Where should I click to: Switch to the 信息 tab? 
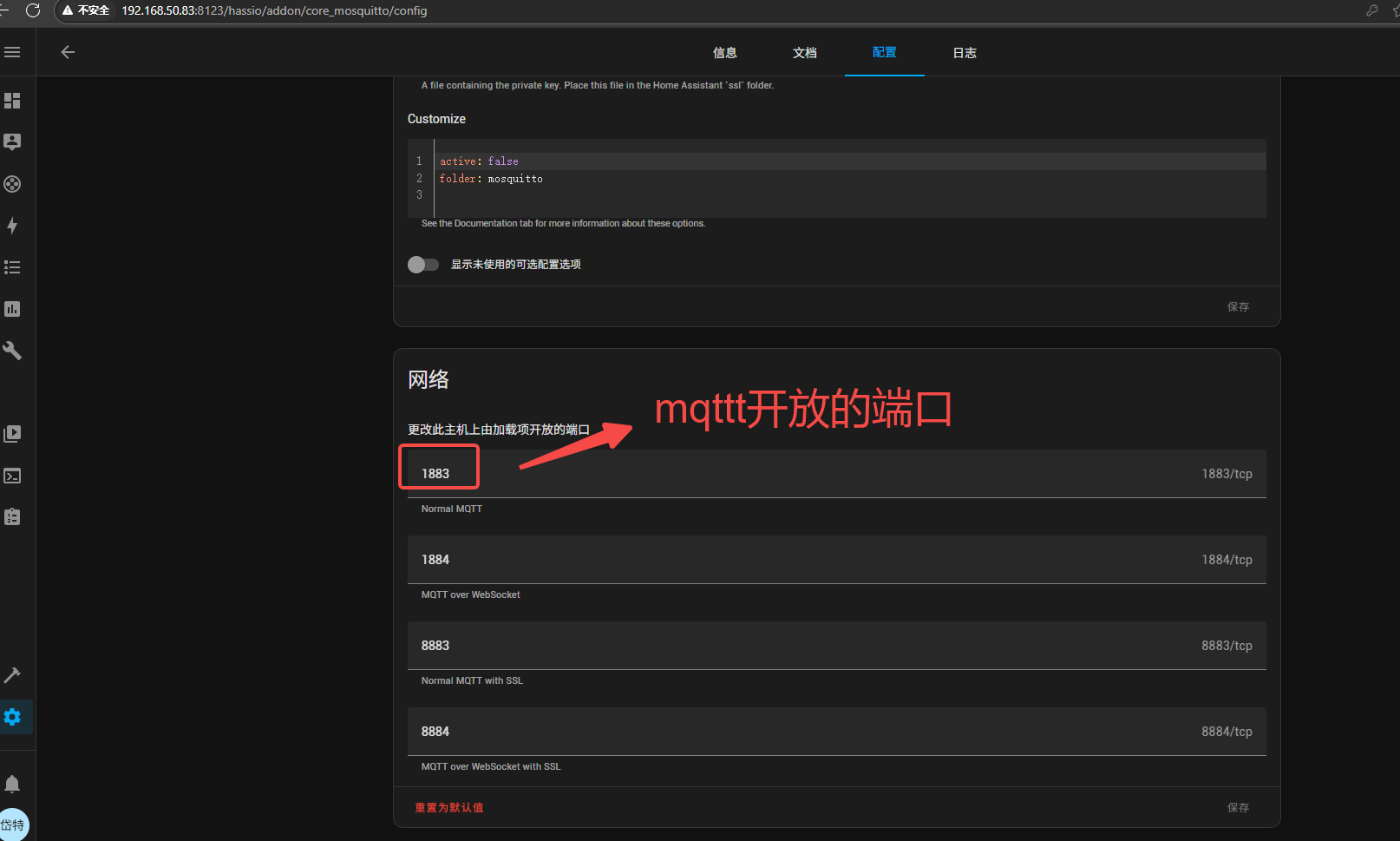[724, 53]
